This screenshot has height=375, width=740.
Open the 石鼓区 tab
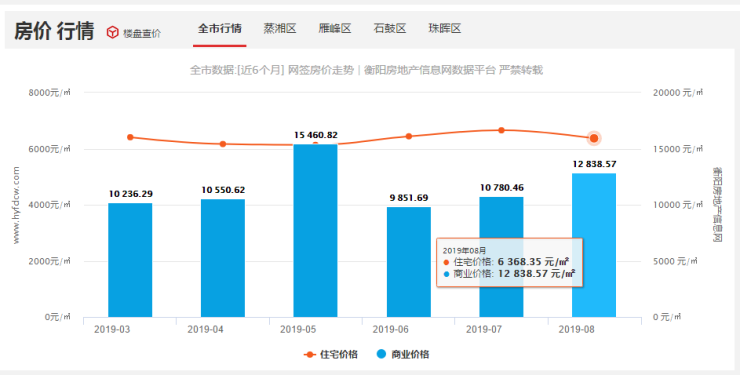(x=390, y=28)
